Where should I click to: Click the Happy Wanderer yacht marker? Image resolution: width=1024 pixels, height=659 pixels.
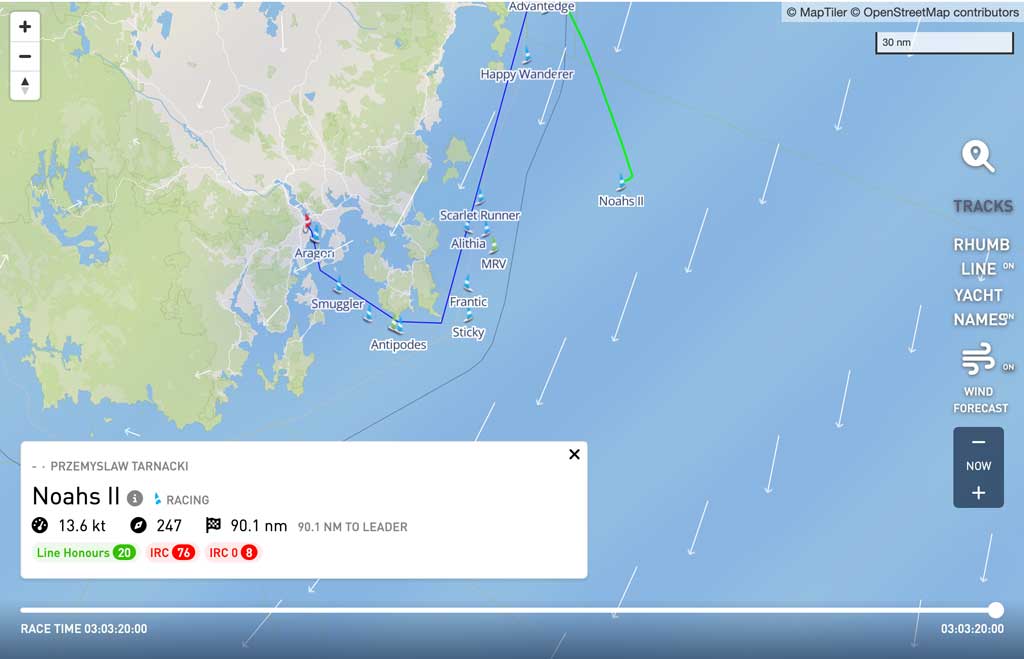(527, 55)
